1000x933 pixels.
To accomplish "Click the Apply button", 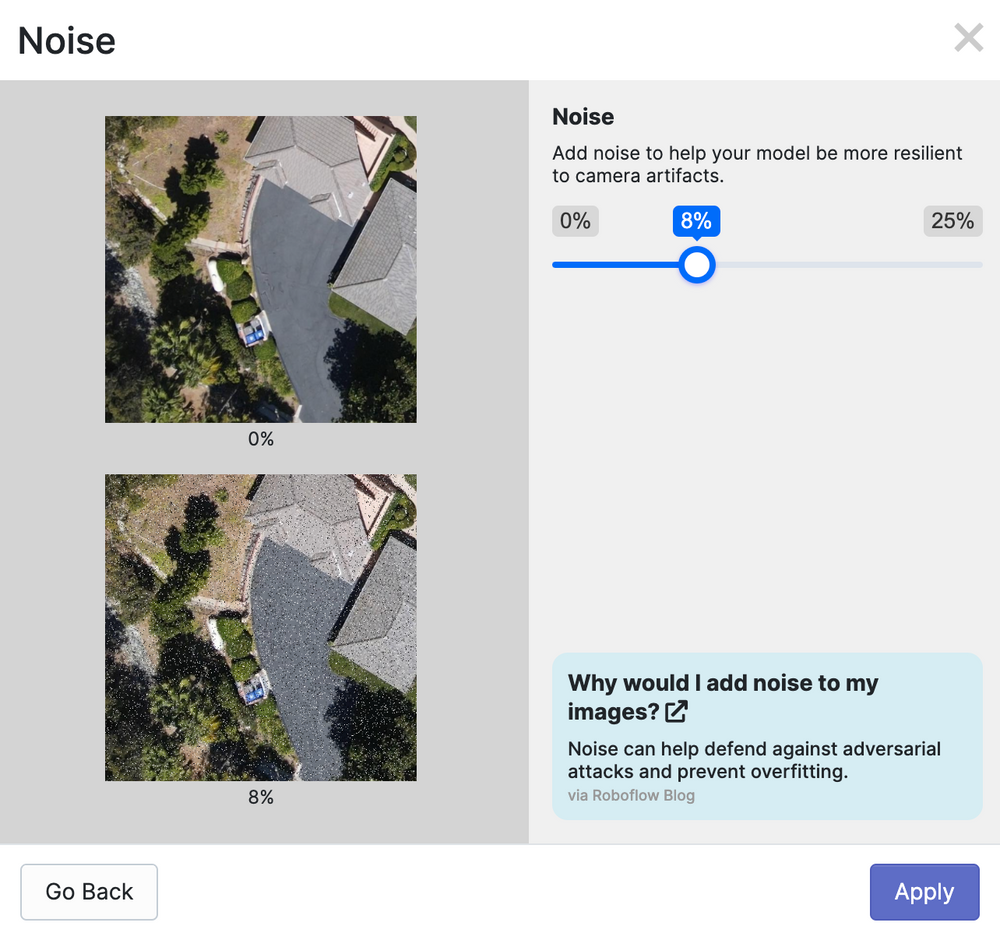I will click(x=924, y=891).
